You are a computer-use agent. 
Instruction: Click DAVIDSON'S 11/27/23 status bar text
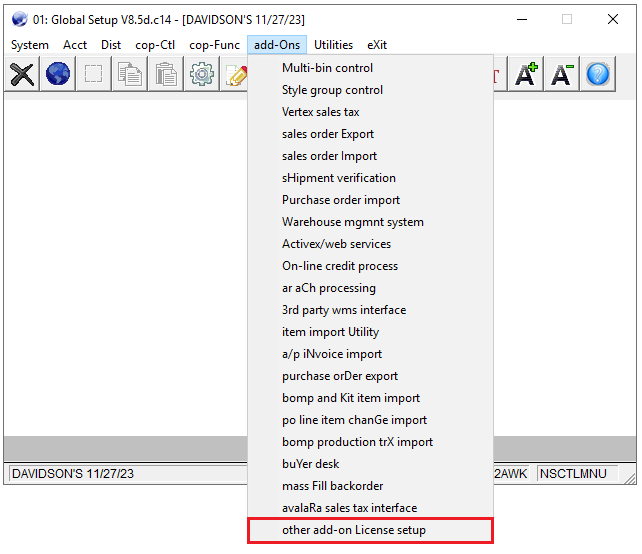73,474
